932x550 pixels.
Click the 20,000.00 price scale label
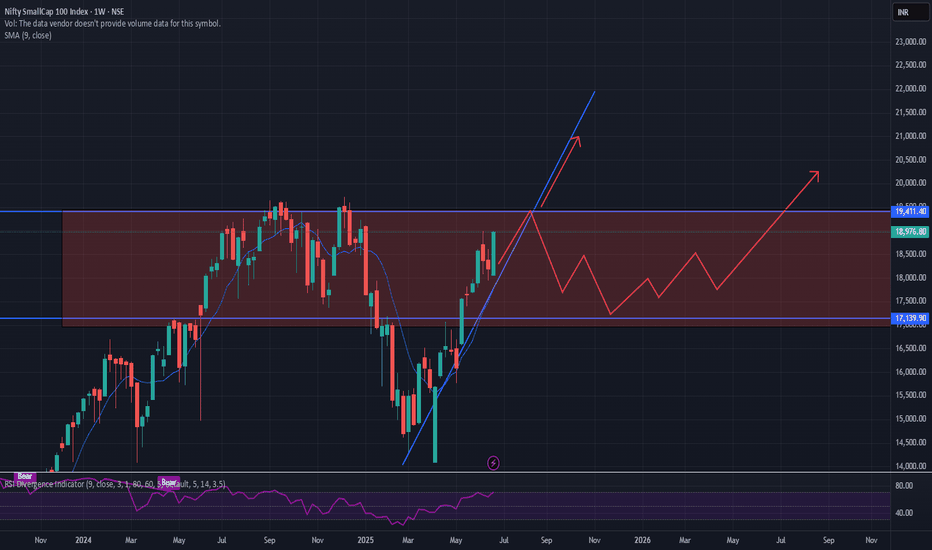pyautogui.click(x=911, y=183)
